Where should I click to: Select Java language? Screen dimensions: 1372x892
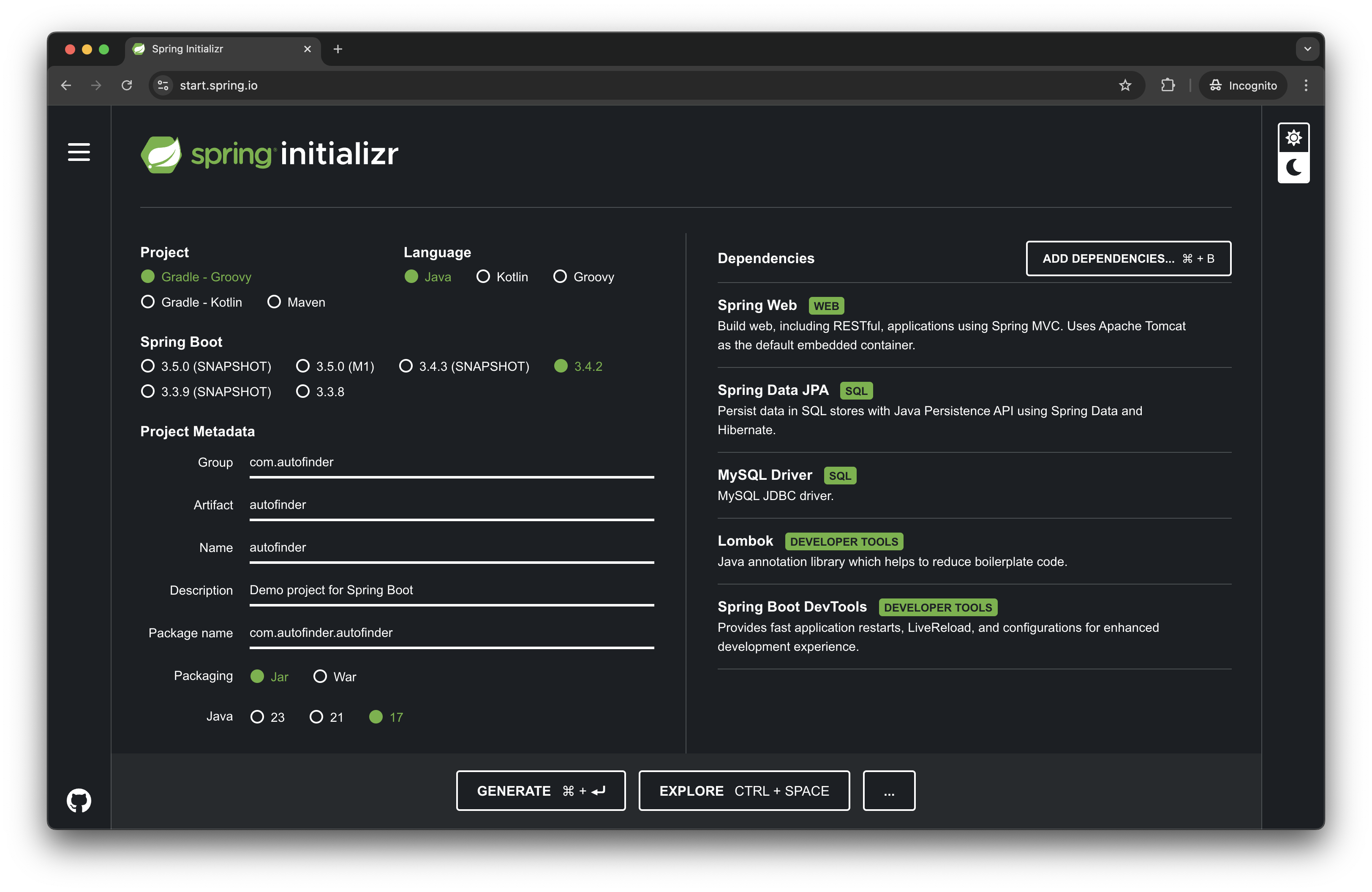pyautogui.click(x=428, y=277)
